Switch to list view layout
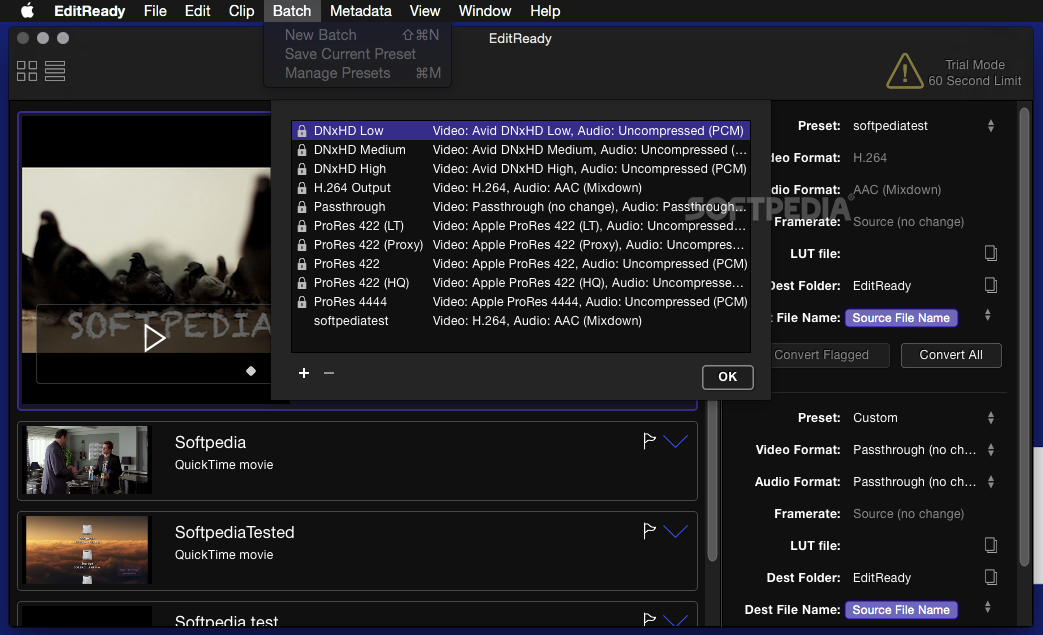 (x=55, y=71)
